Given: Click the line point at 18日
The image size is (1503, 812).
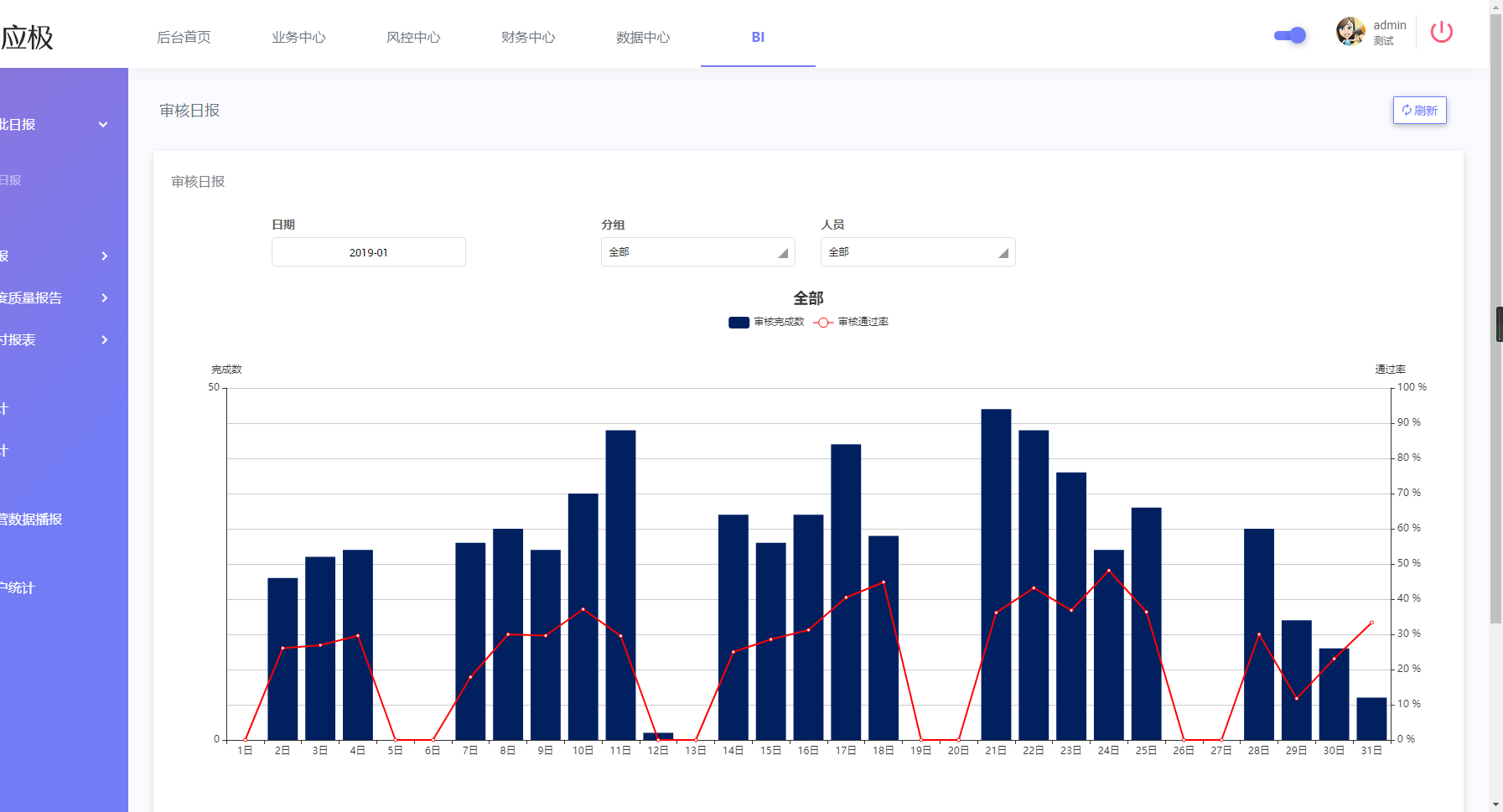Looking at the screenshot, I should (x=884, y=582).
